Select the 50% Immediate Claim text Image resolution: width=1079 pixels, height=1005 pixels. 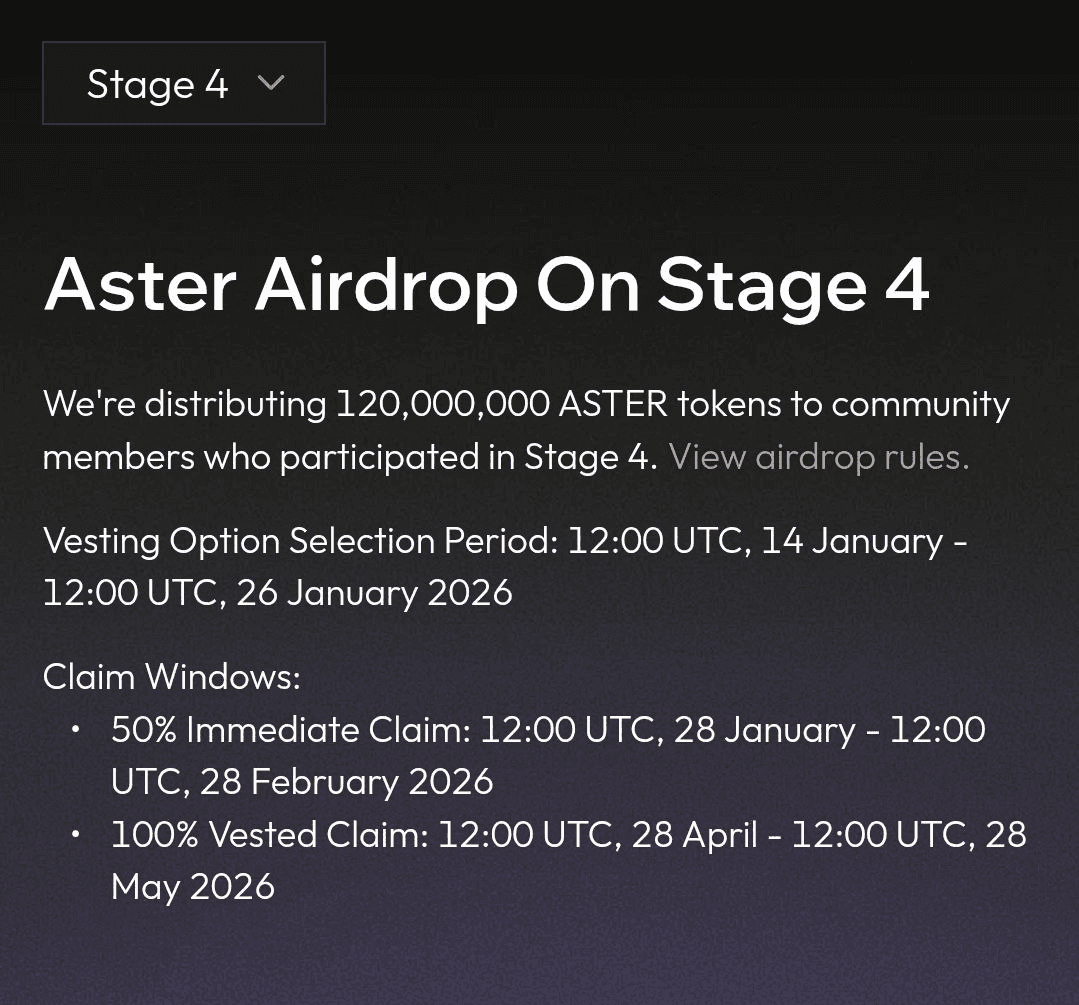point(290,730)
